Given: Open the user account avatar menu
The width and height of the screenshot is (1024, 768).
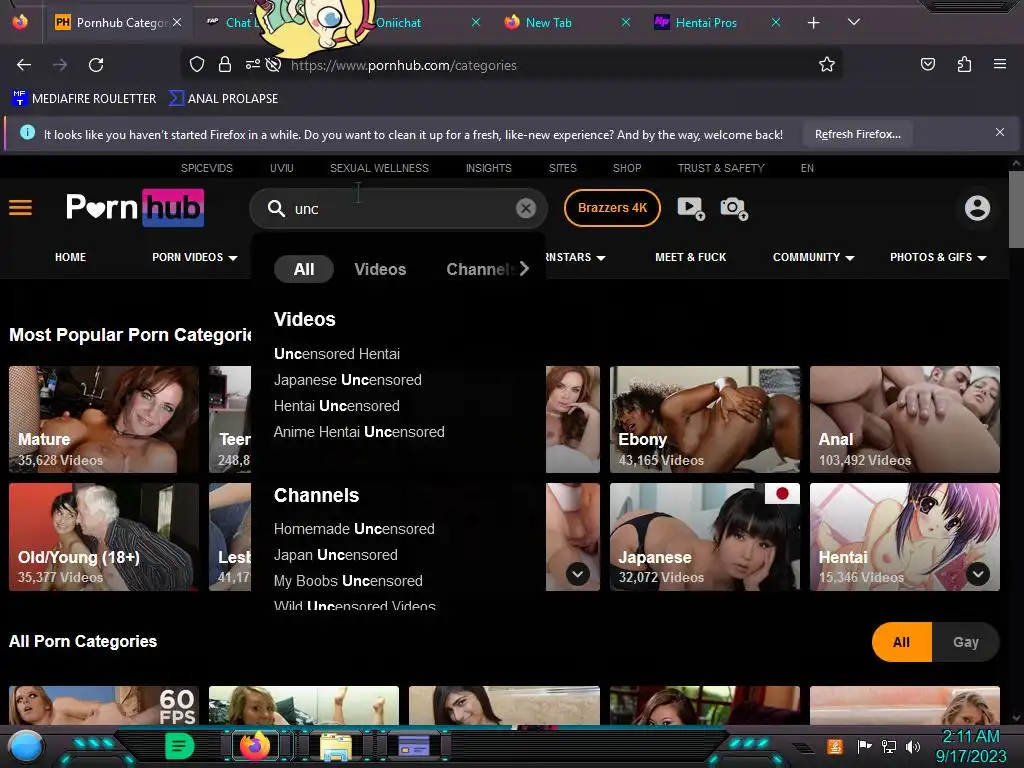Looking at the screenshot, I should [x=977, y=208].
